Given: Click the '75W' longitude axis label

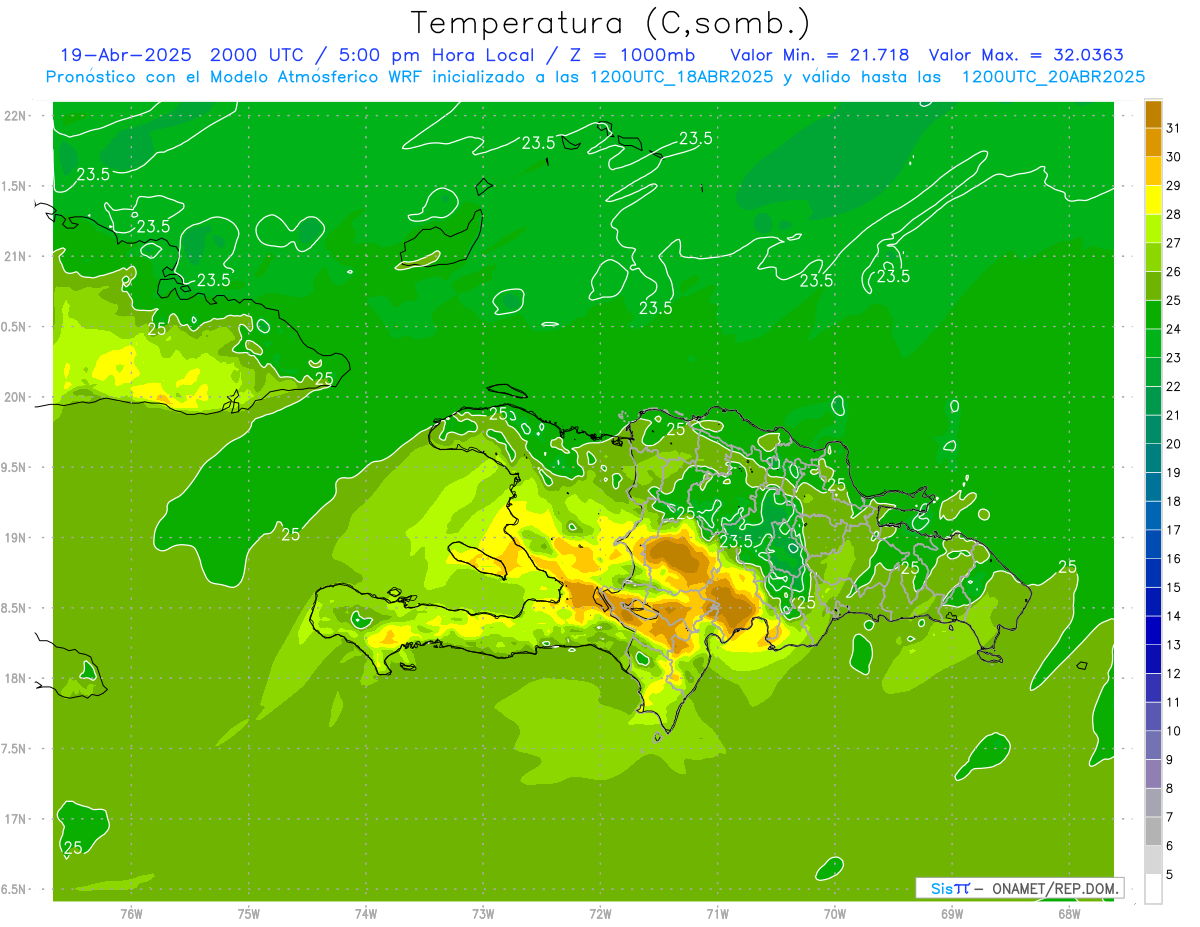Looking at the screenshot, I should point(249,913).
